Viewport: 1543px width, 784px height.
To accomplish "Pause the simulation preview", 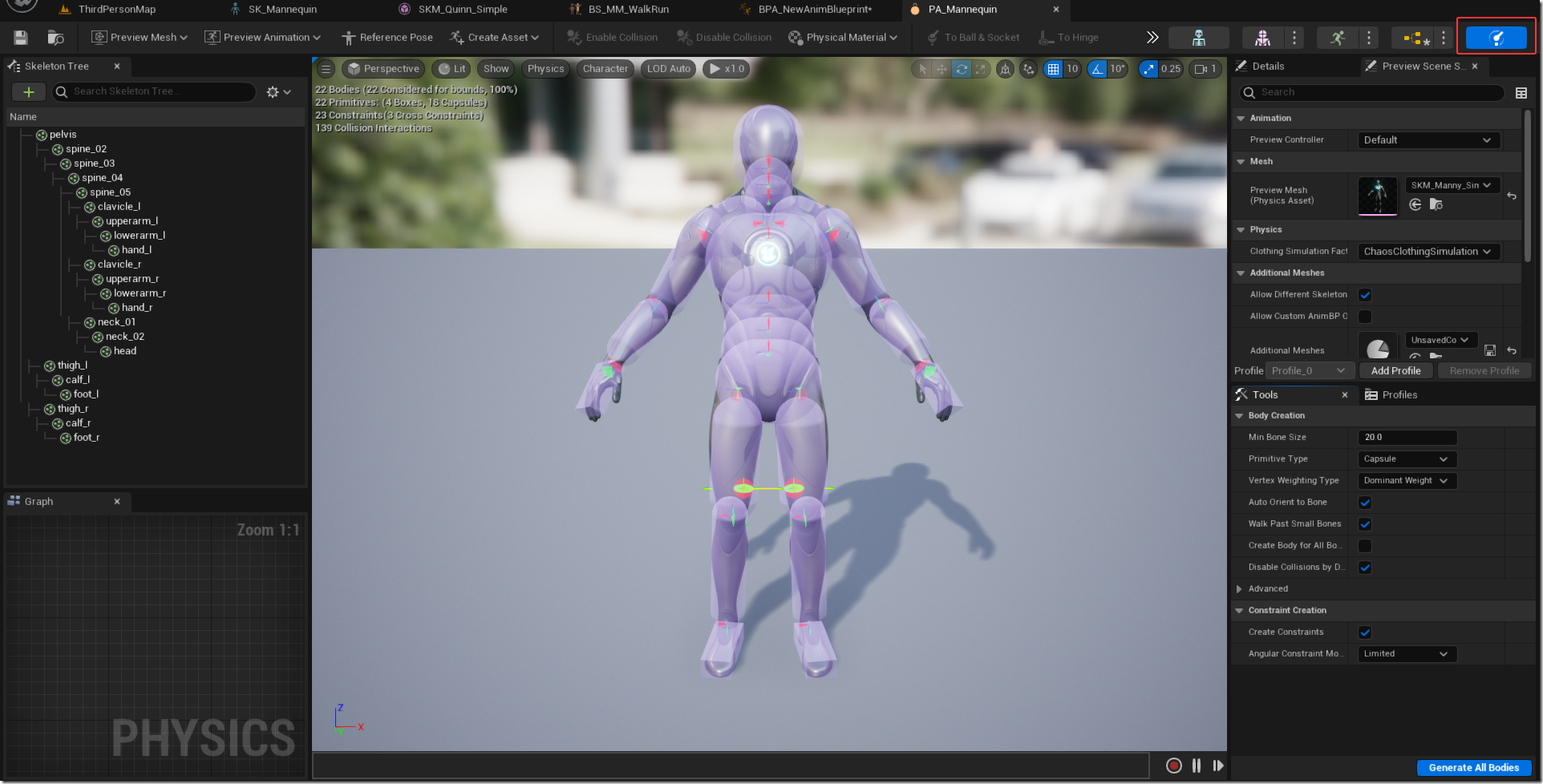I will click(x=1197, y=766).
